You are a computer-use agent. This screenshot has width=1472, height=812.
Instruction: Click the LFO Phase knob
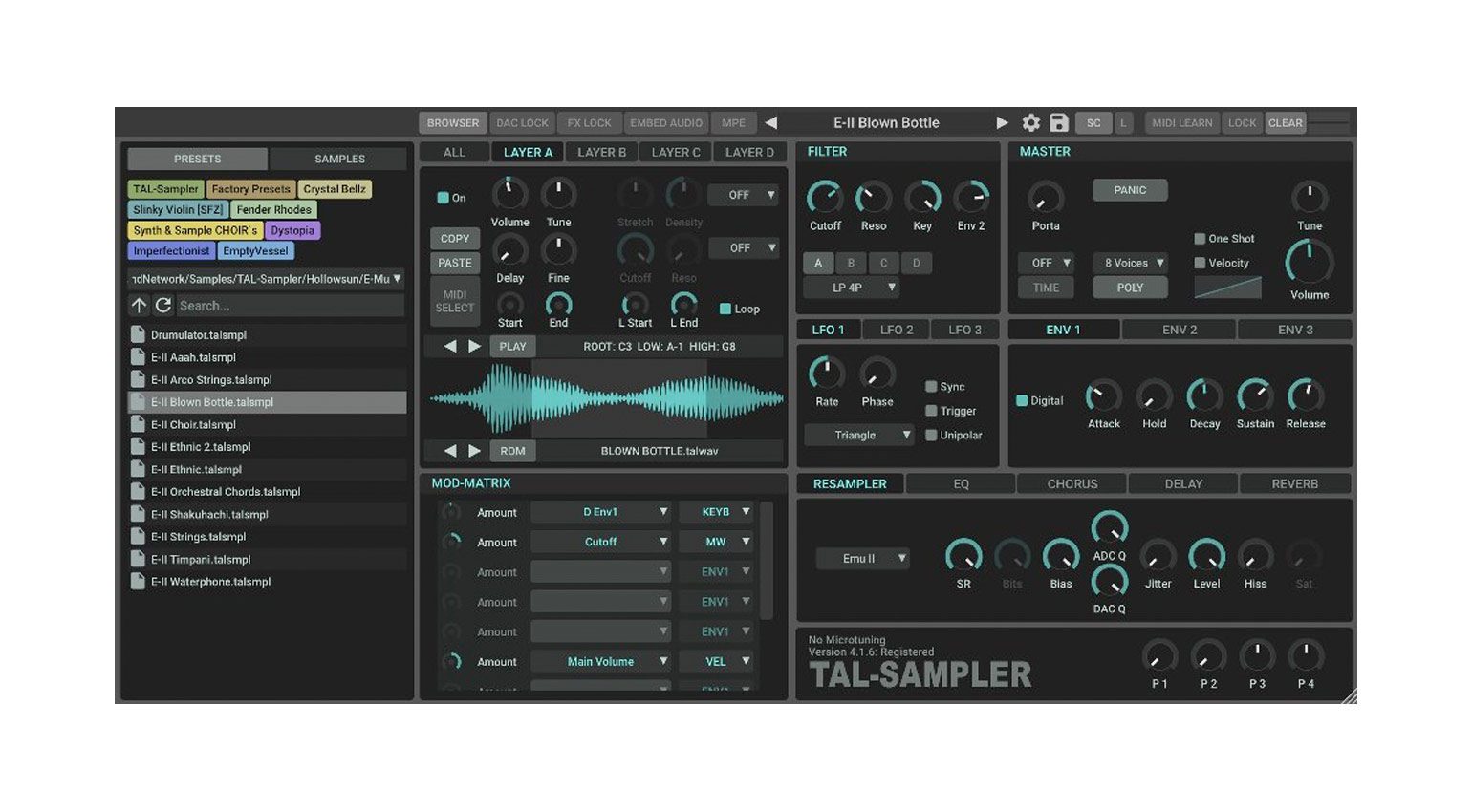pos(877,373)
